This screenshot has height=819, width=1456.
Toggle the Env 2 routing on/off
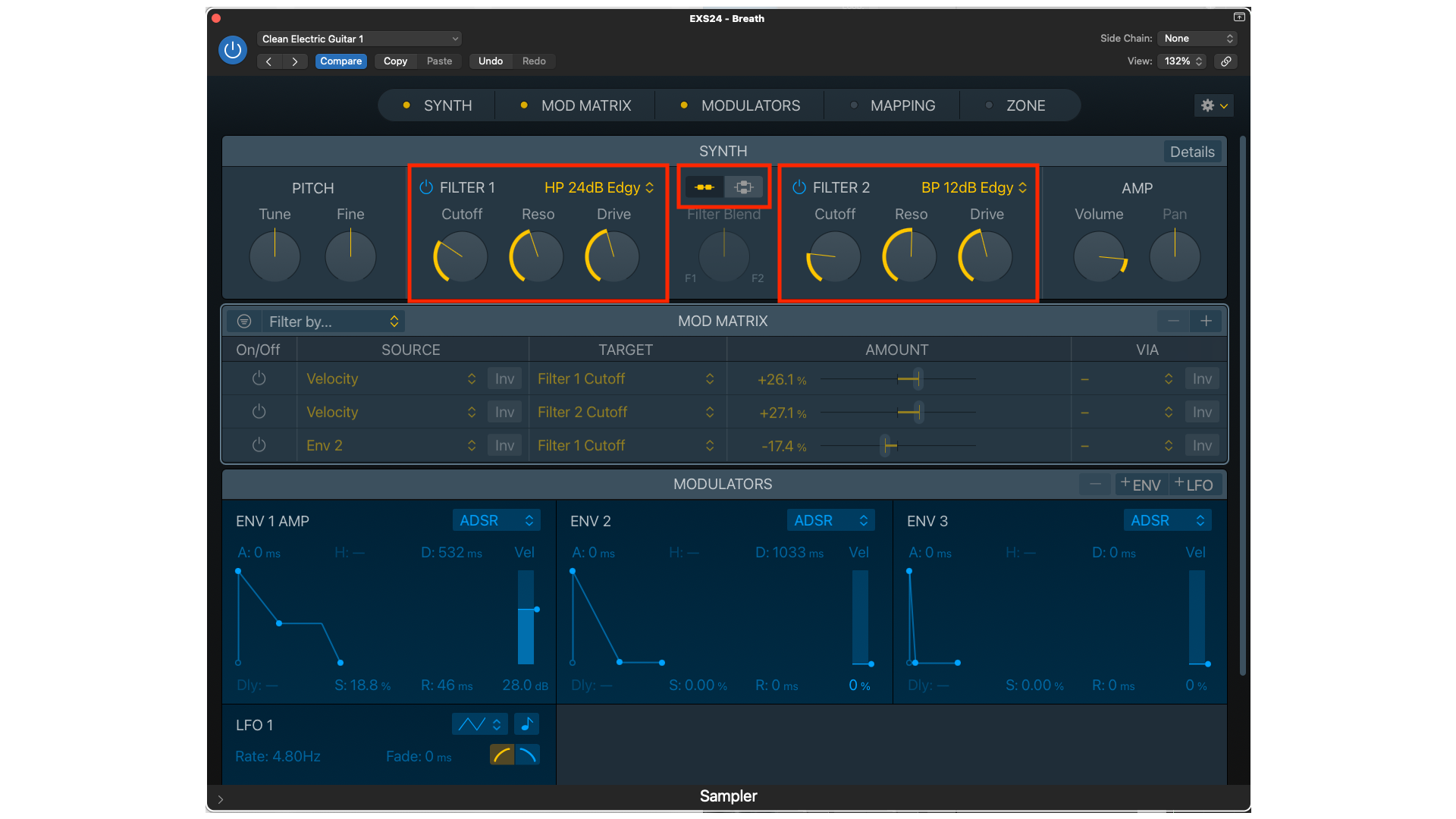259,445
